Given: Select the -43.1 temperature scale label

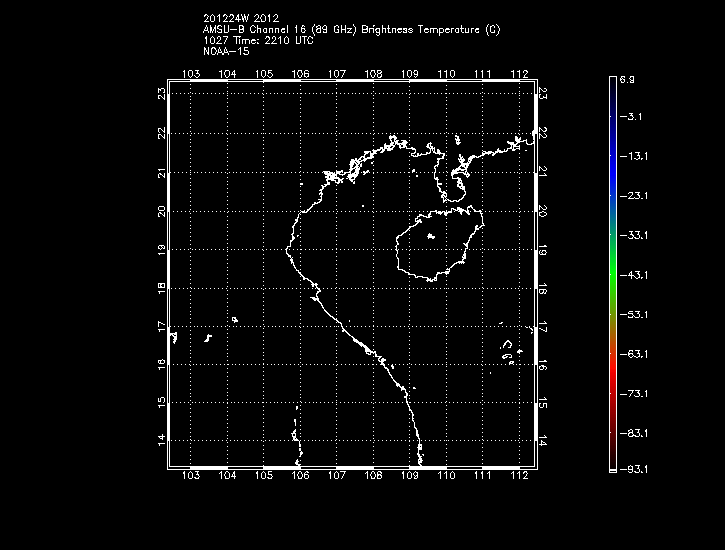Looking at the screenshot, I should click(635, 275).
